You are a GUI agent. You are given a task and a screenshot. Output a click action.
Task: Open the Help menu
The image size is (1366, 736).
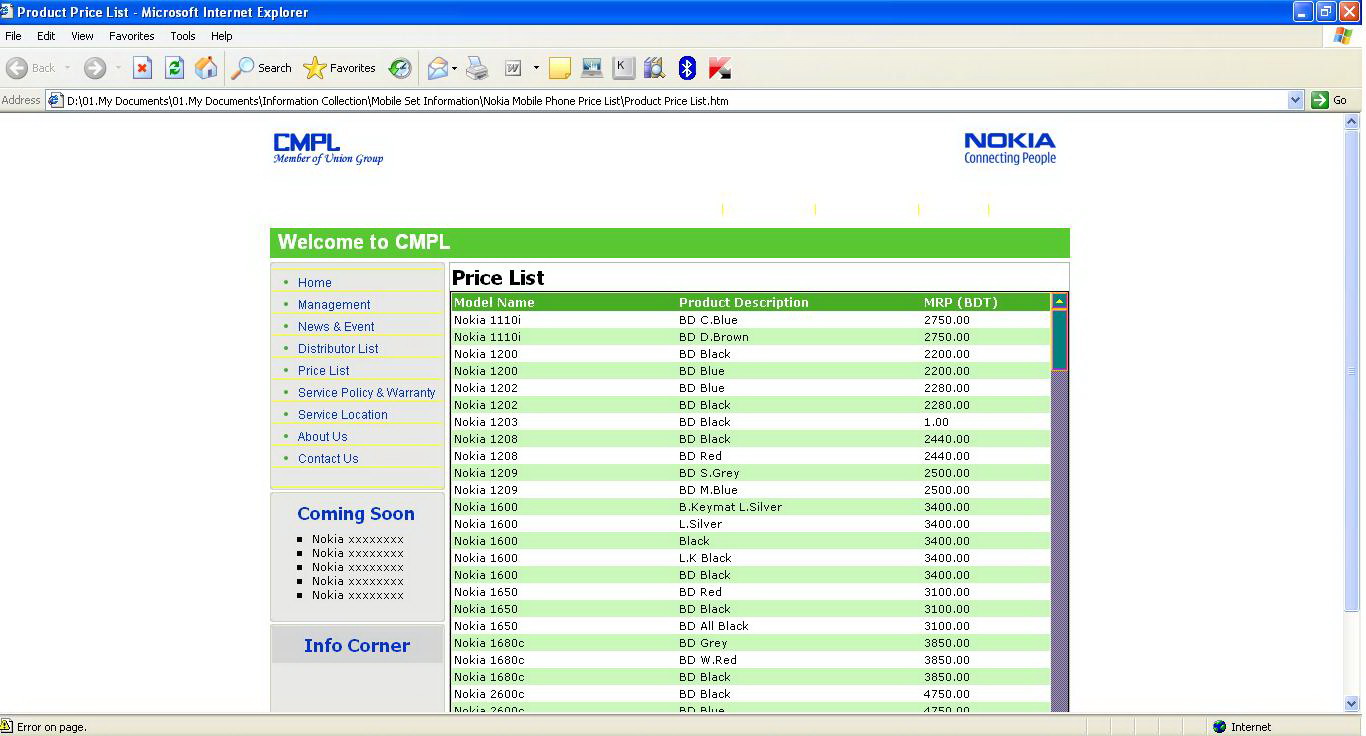click(x=222, y=35)
